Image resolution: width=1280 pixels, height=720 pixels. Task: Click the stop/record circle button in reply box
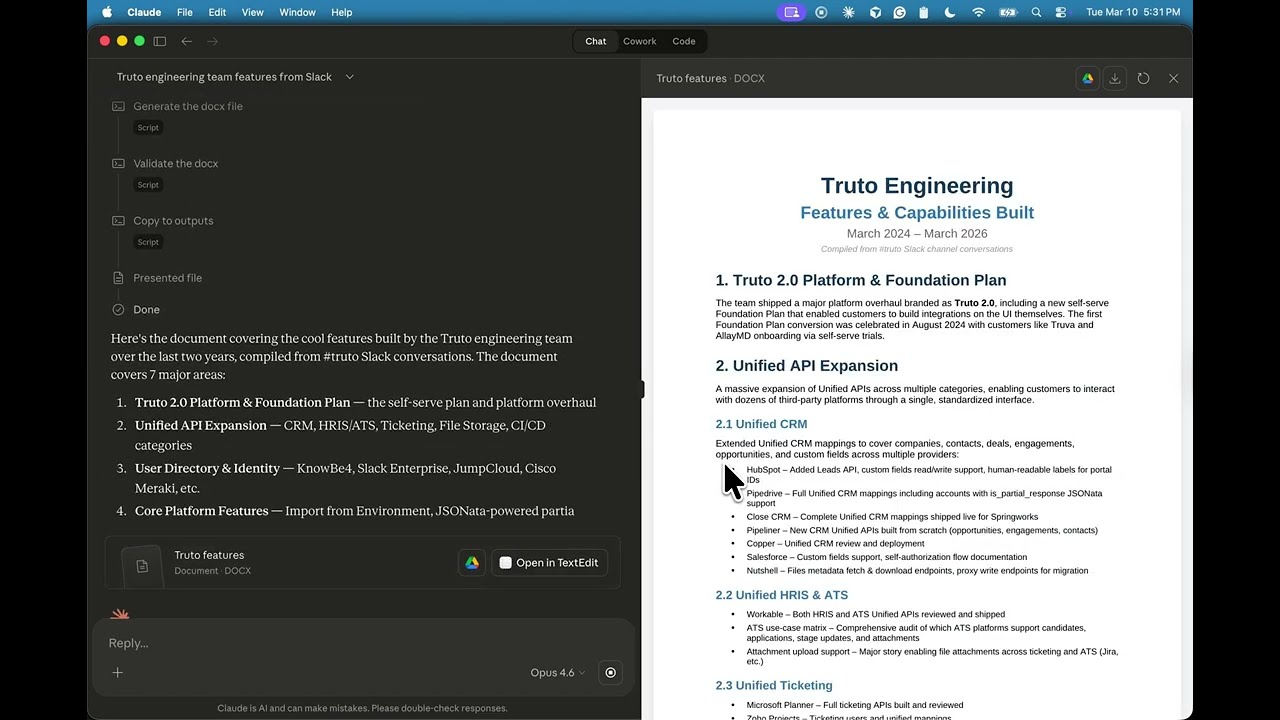click(x=610, y=672)
